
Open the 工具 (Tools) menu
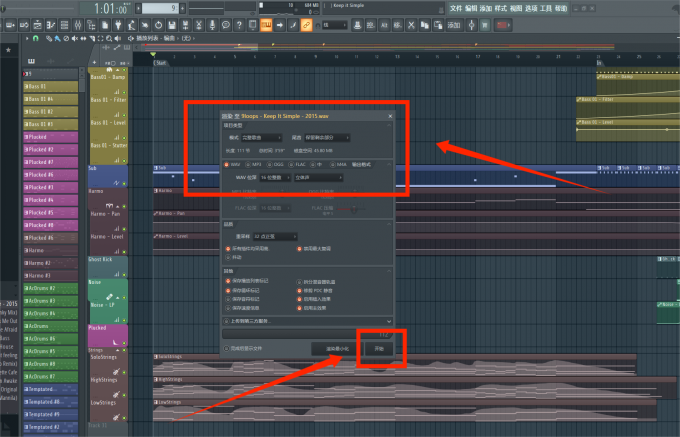tap(546, 7)
